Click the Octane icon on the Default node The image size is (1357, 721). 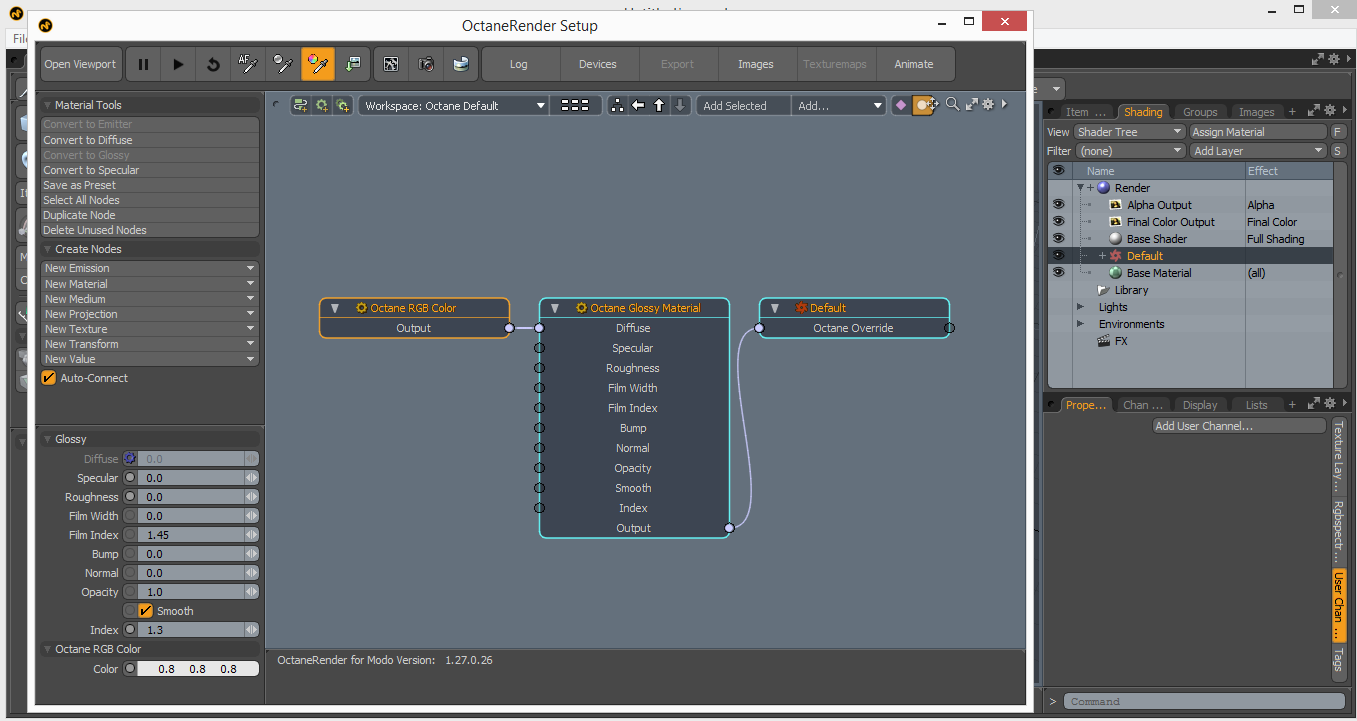pyautogui.click(x=801, y=308)
